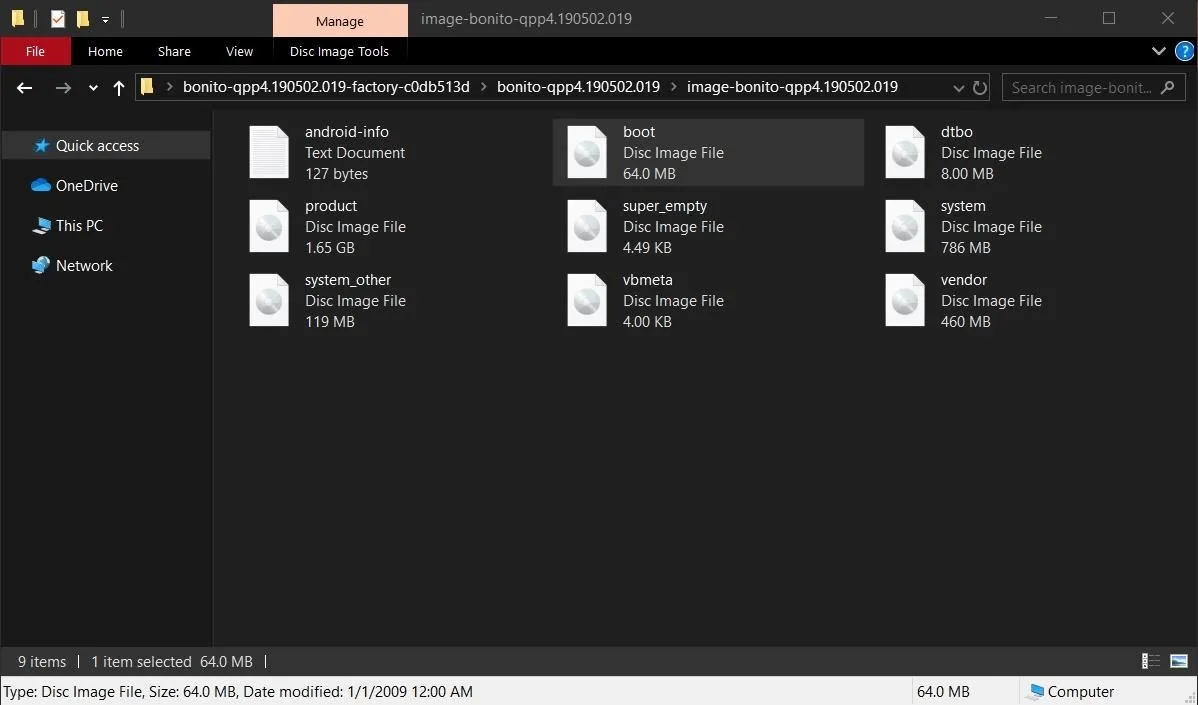The height and width of the screenshot is (705, 1198).
Task: Open the Customize Quick Access Toolbar dropdown
Action: pos(105,19)
